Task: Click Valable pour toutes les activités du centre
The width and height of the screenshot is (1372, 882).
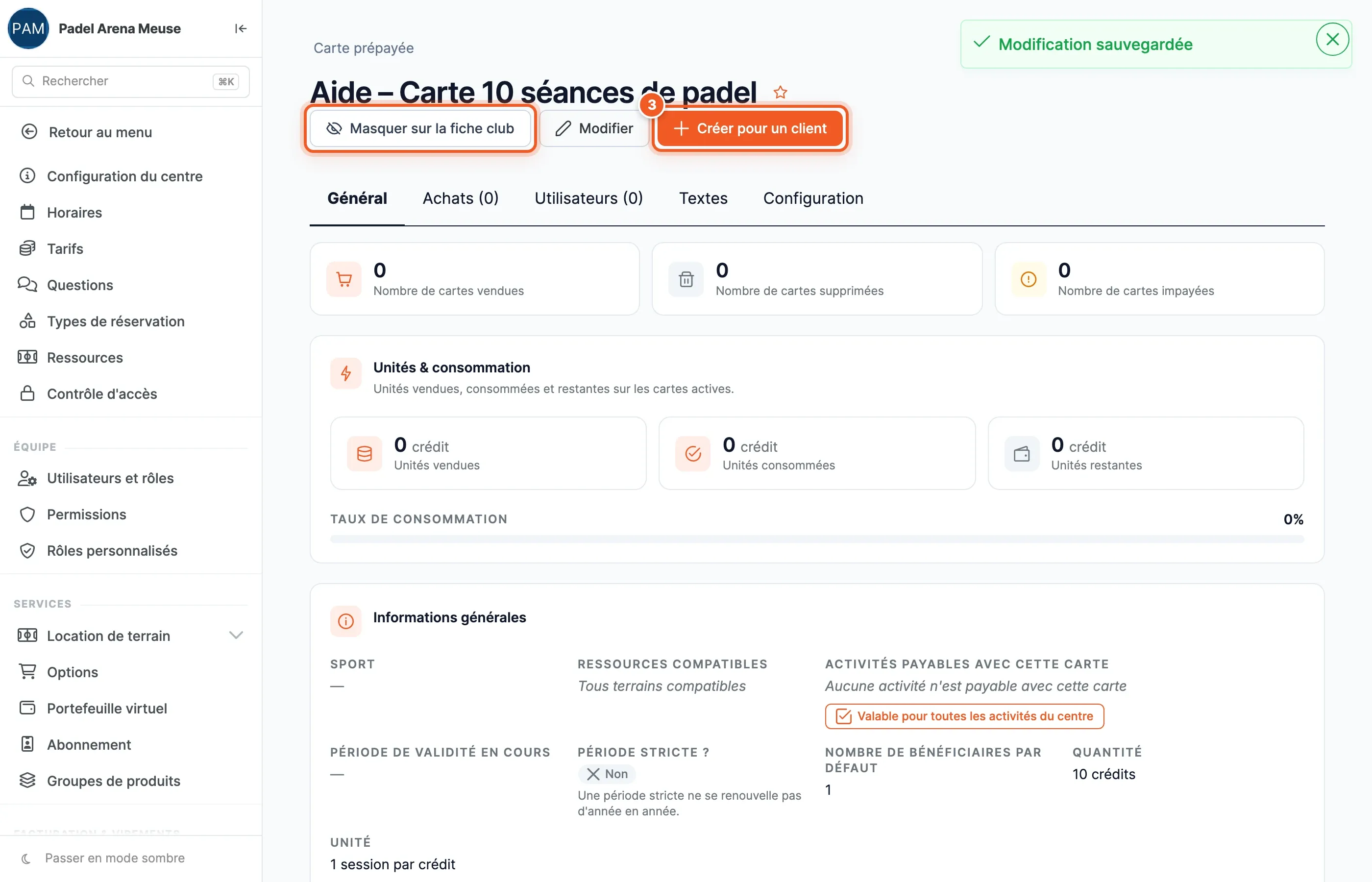Action: (964, 716)
